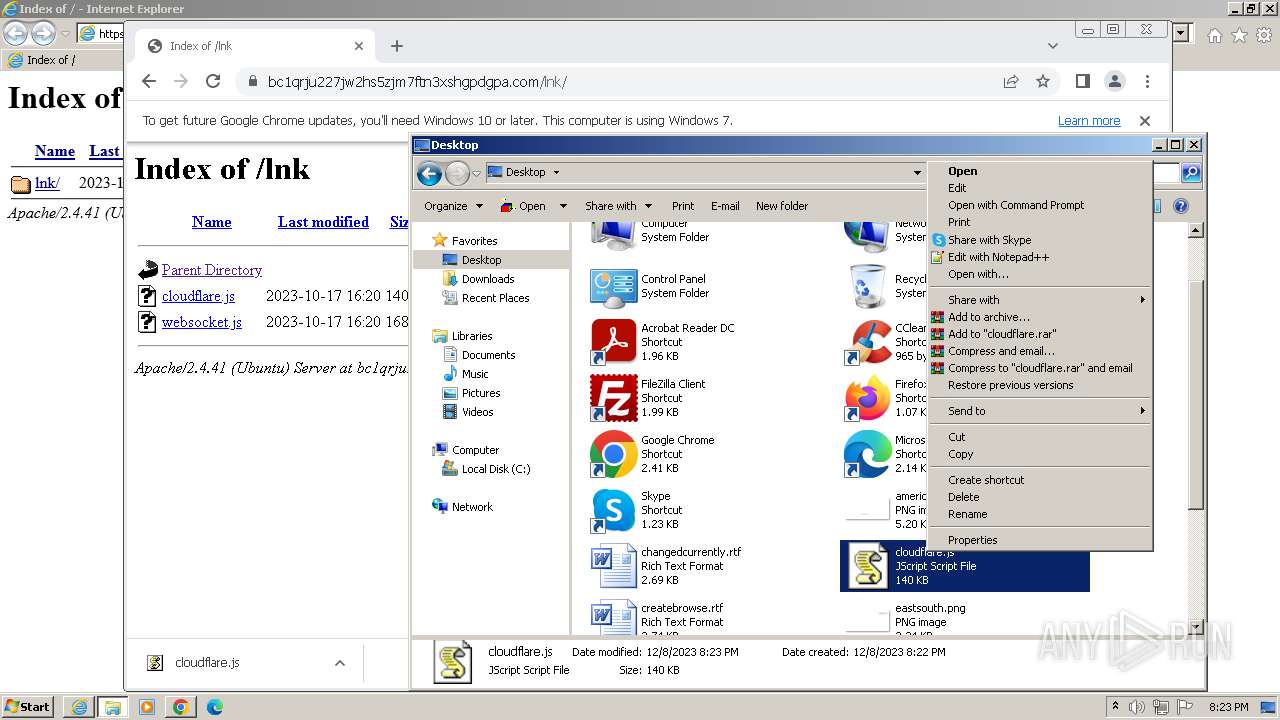Open the Chrome share page icon
Viewport: 1280px width, 720px height.
tap(1011, 82)
